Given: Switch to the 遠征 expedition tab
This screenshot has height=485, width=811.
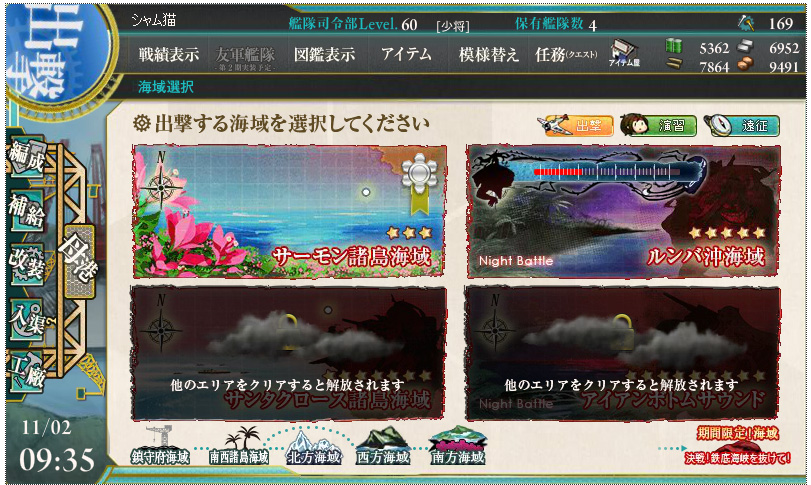Looking at the screenshot, I should 742,125.
